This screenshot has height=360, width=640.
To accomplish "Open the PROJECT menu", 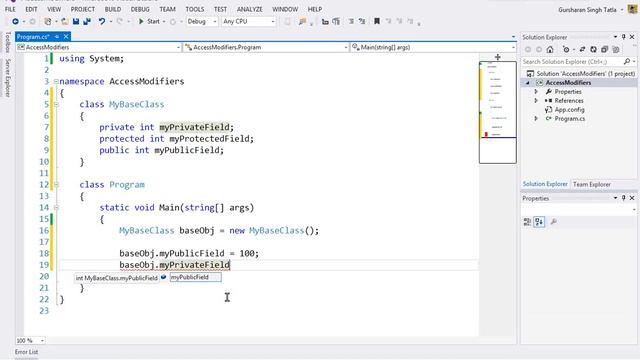I will click(x=83, y=9).
